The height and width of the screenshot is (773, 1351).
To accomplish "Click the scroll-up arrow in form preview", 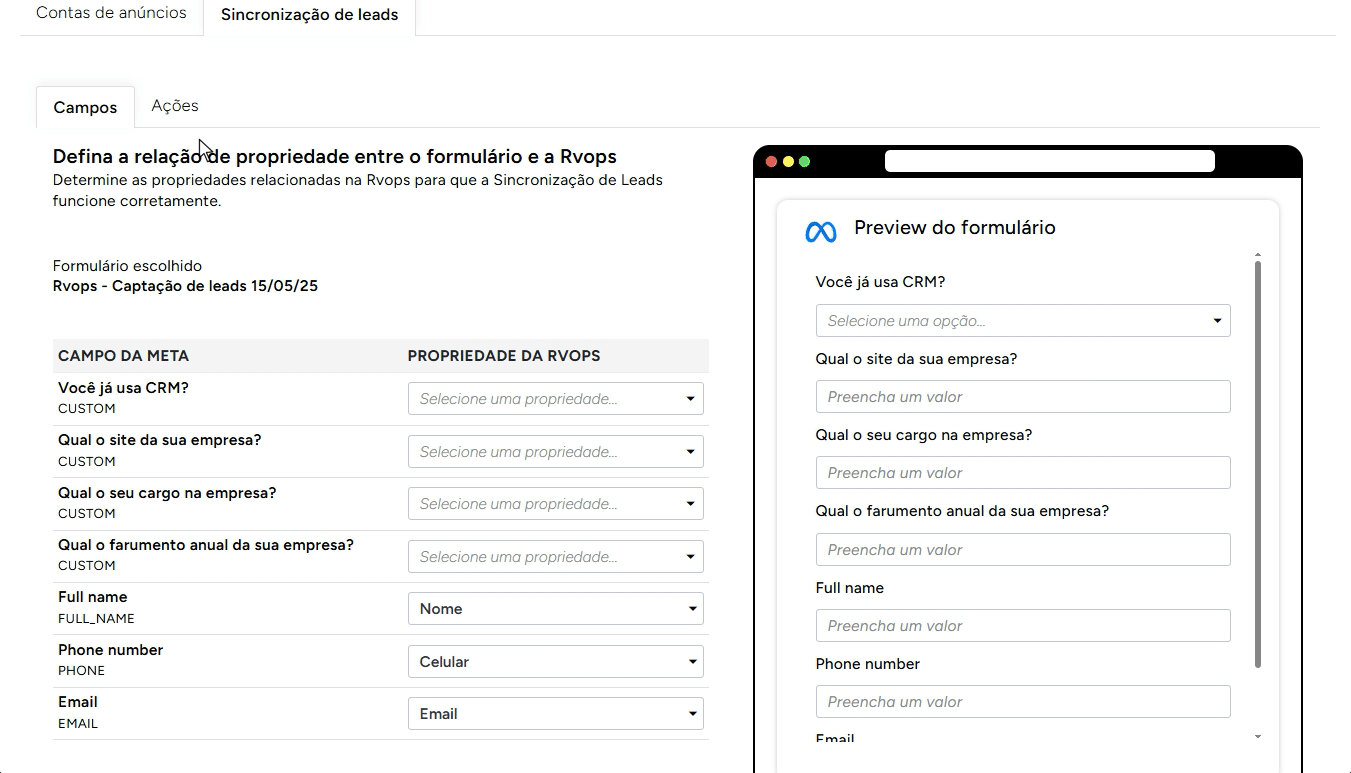I will (1257, 255).
